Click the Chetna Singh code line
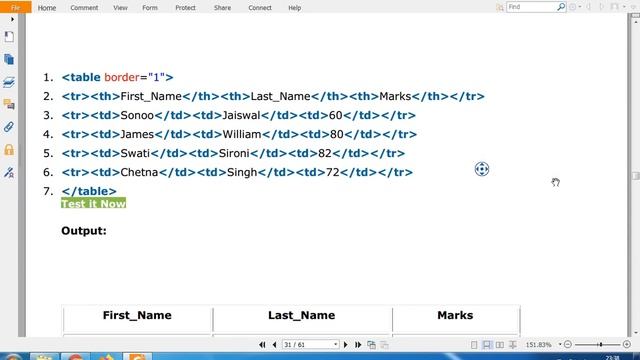The width and height of the screenshot is (640, 360). (237, 173)
